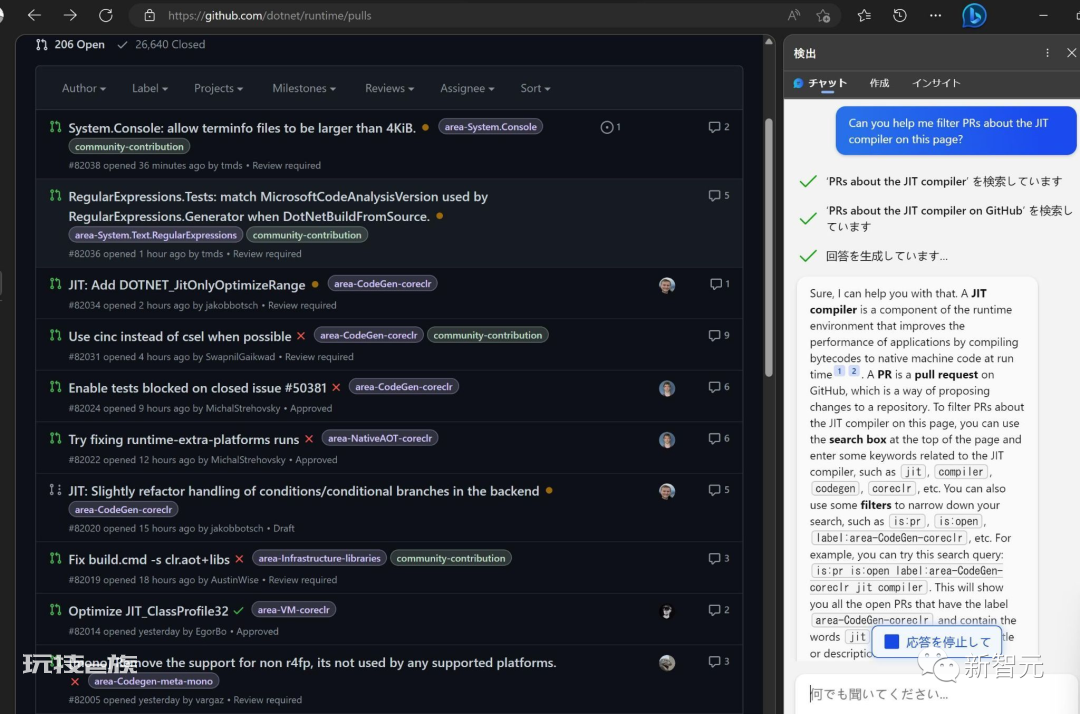
Task: Add this page to favorites
Action: pos(823,15)
